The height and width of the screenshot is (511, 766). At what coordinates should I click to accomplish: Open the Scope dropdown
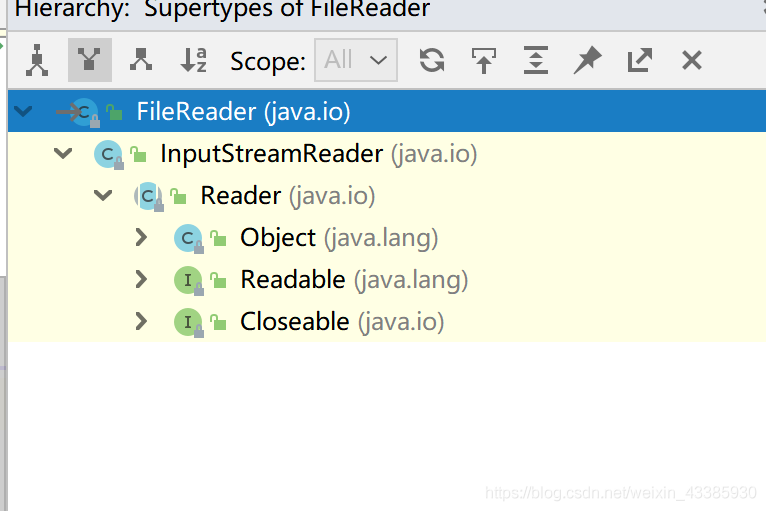355,60
